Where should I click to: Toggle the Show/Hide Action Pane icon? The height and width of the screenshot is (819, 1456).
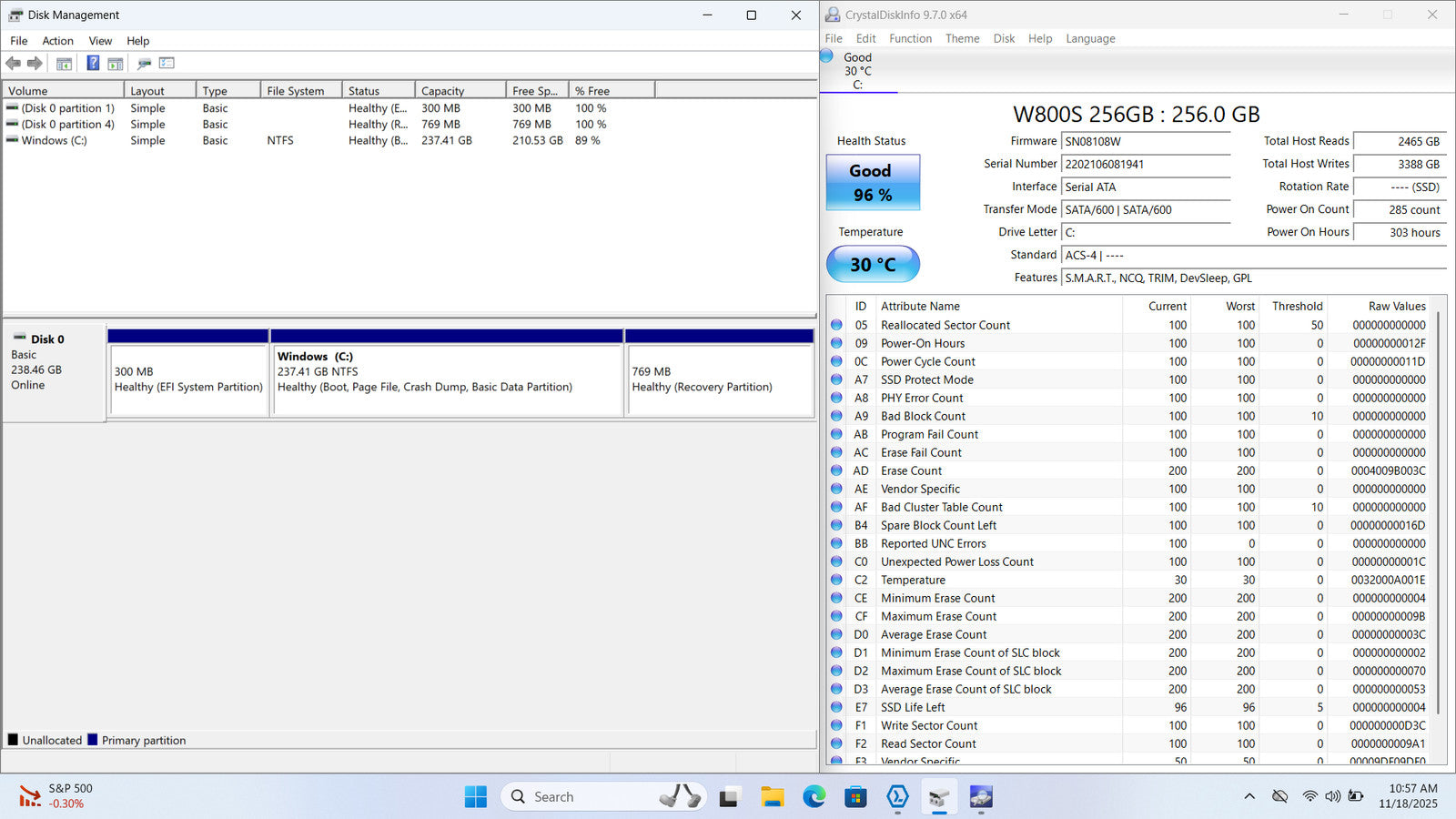tap(116, 64)
